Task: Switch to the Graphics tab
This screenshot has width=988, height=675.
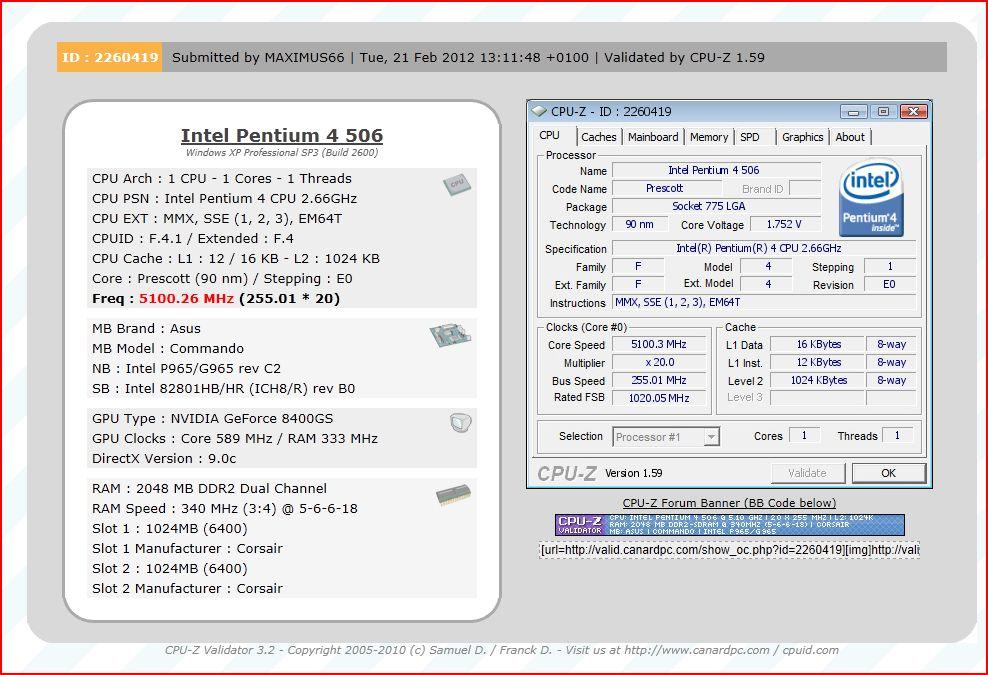Action: [803, 137]
